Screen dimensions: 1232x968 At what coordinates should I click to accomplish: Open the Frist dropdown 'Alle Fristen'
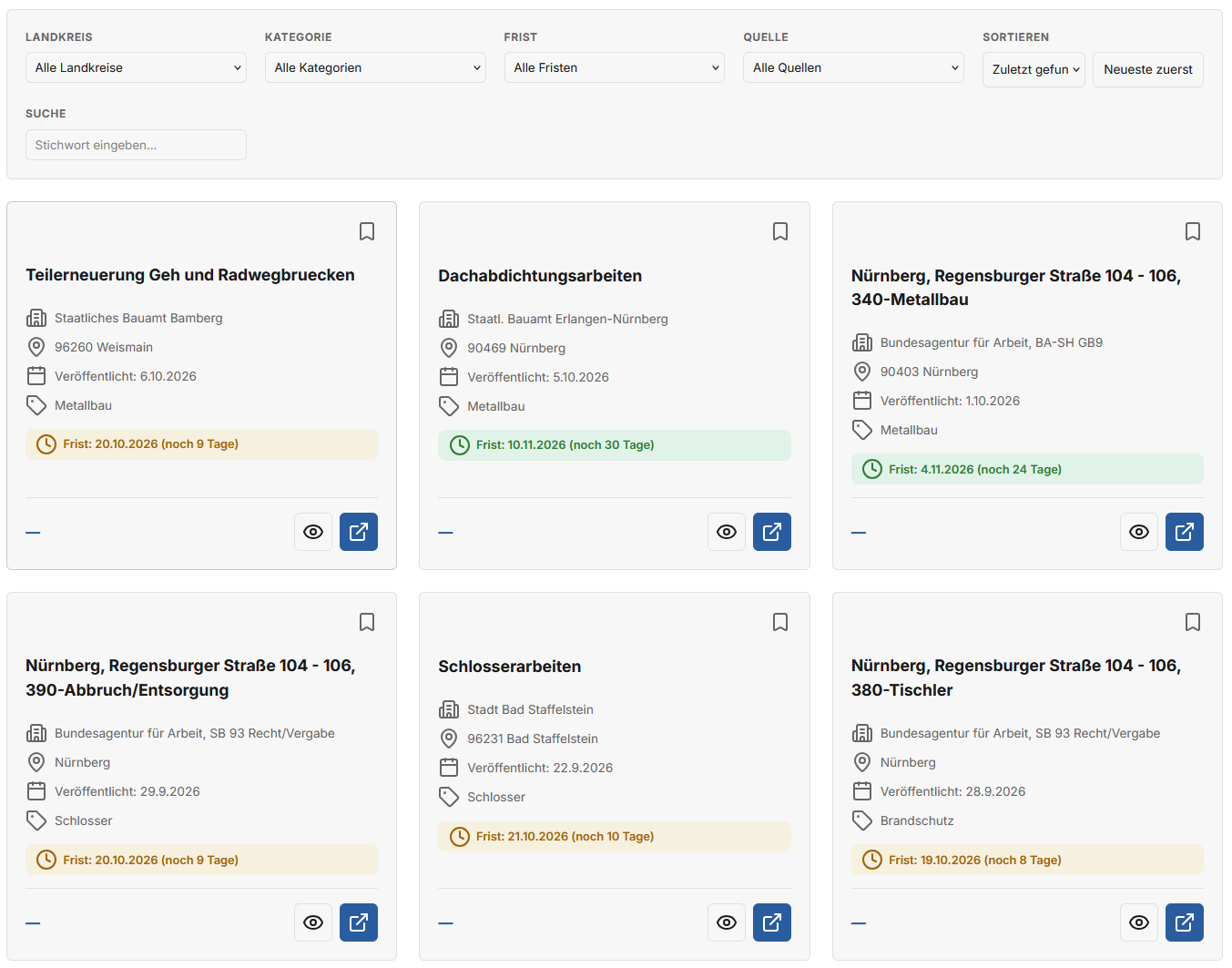pos(615,67)
